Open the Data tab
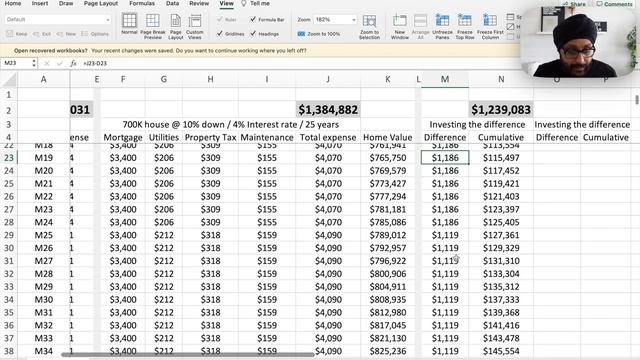This screenshot has width=640, height=360. click(x=172, y=3)
